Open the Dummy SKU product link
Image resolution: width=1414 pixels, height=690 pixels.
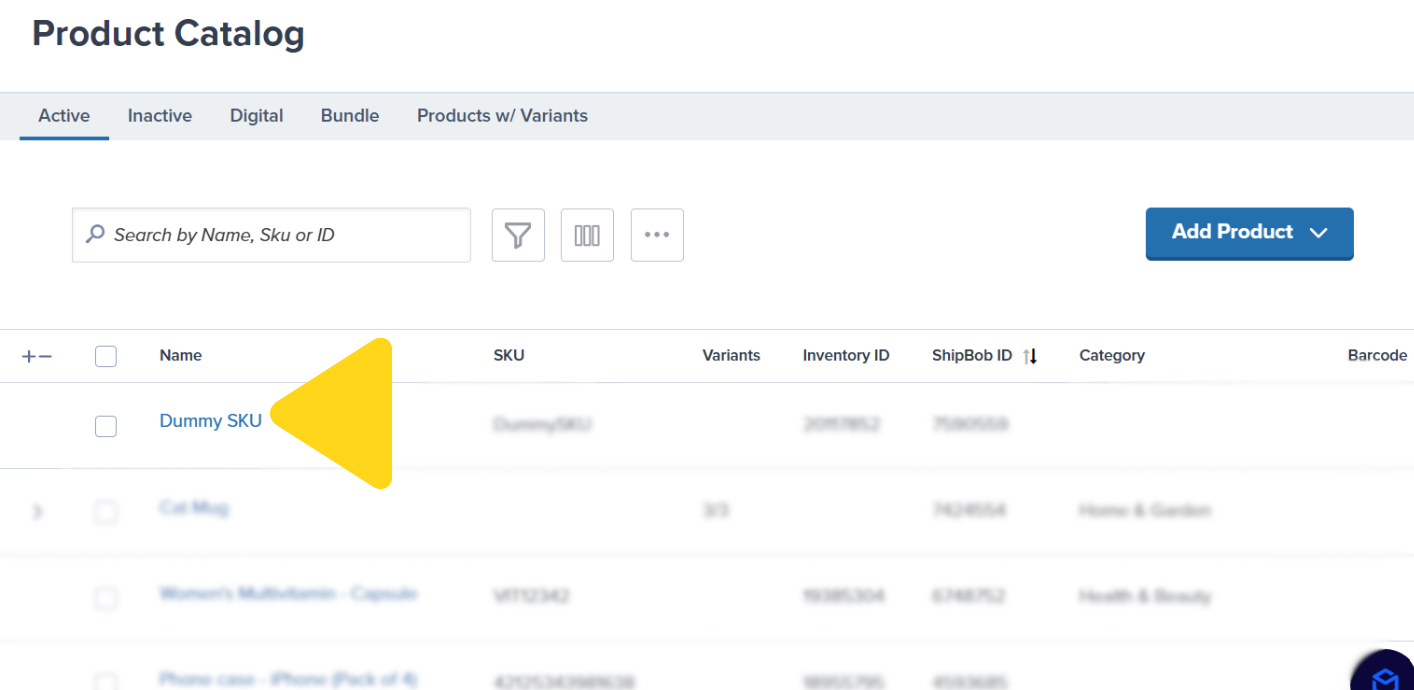pyautogui.click(x=210, y=420)
